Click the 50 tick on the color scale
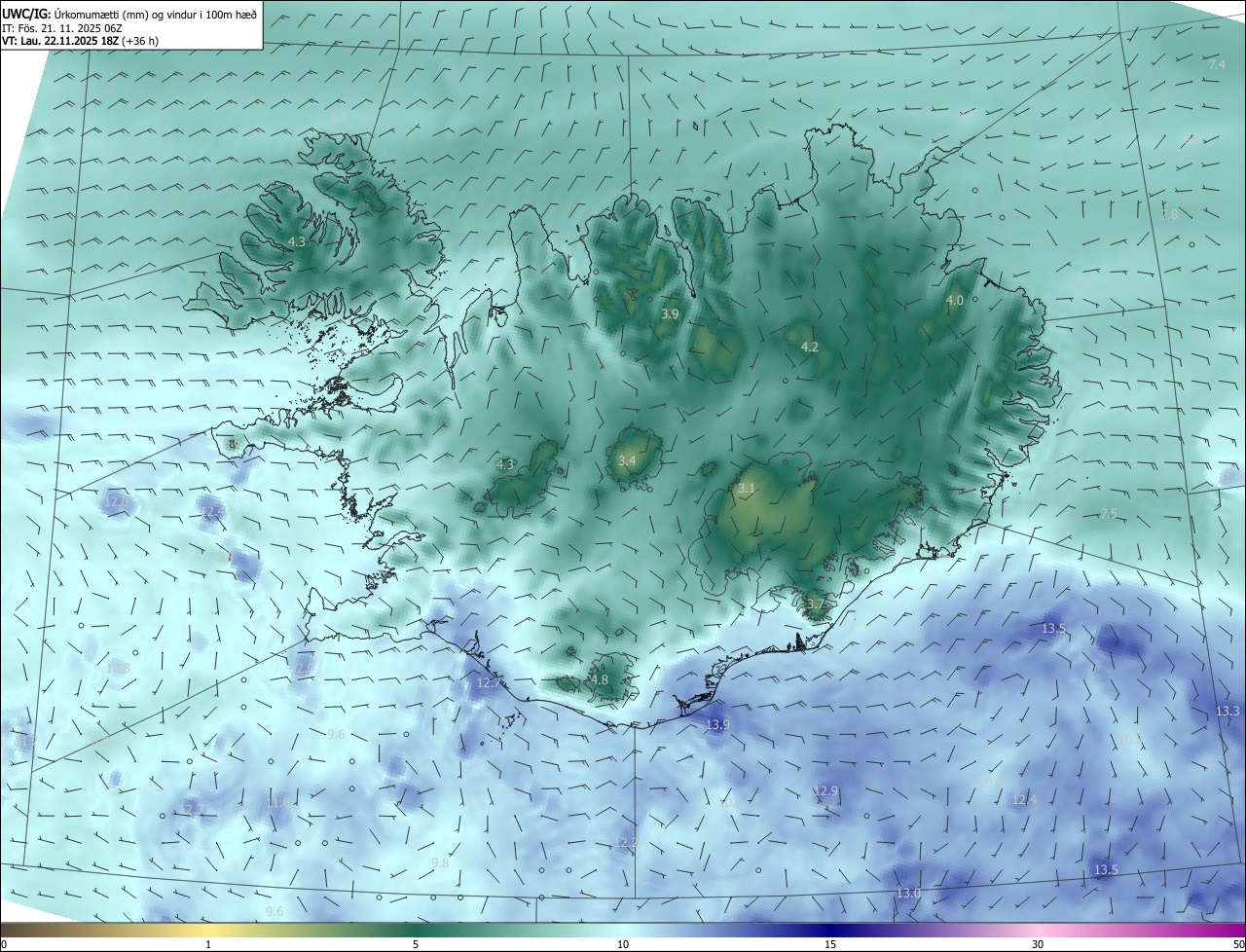Viewport: 1246px width, 952px height. pyautogui.click(x=1238, y=945)
